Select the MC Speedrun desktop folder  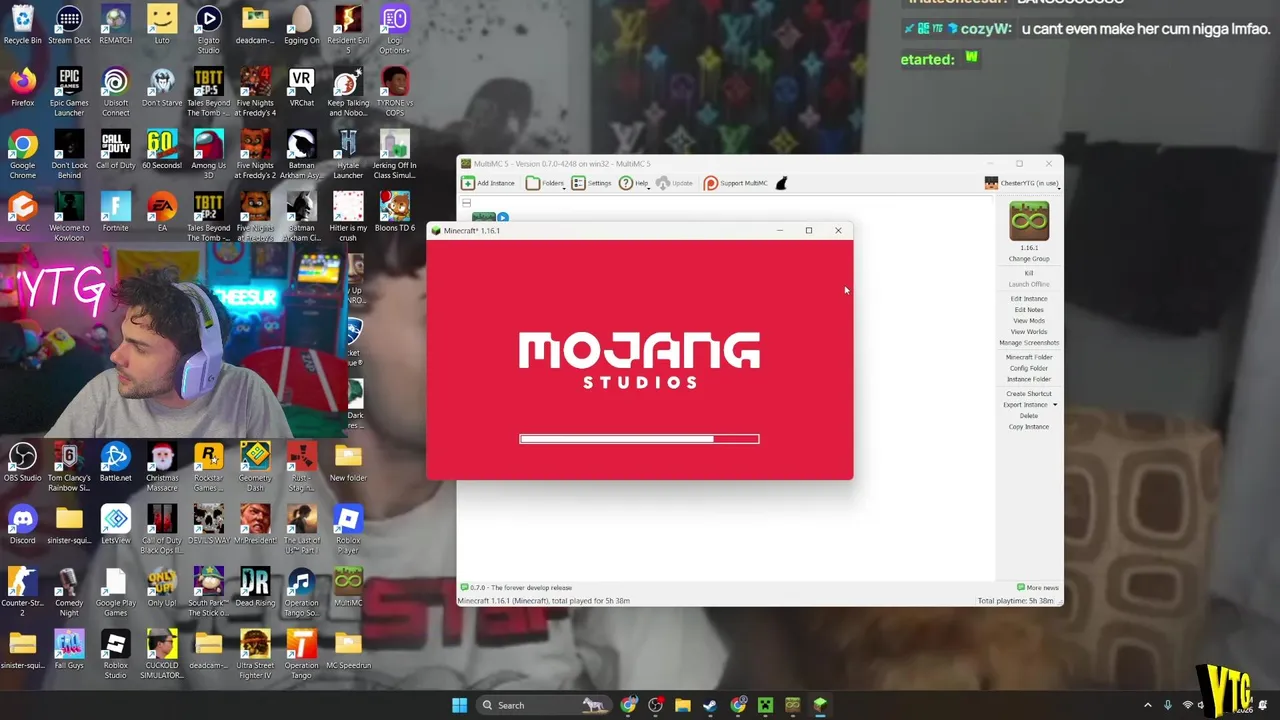point(348,651)
